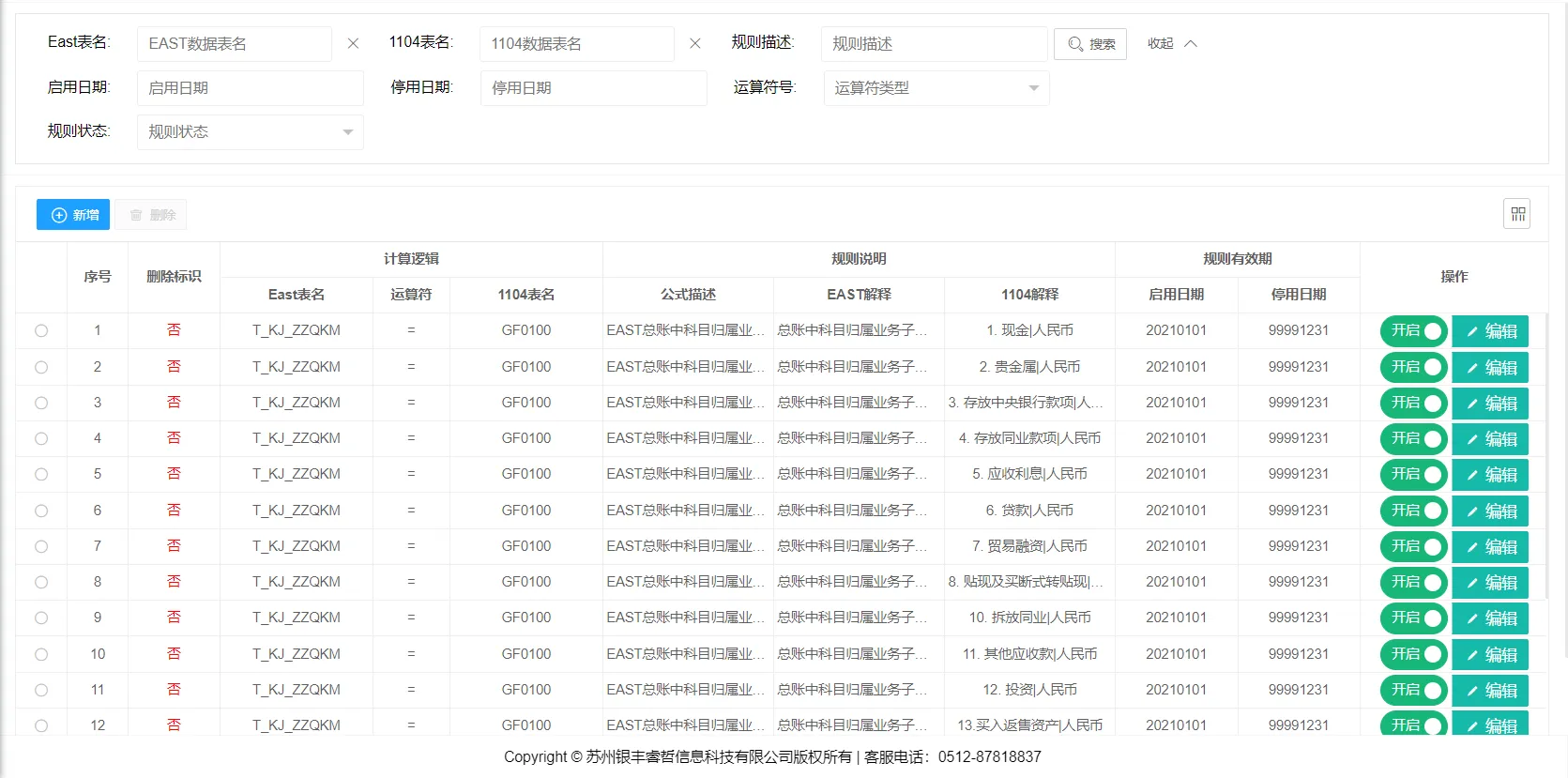The image size is (1568, 778).
Task: Toggle the 开启 switch in row 3
Action: click(x=1414, y=404)
